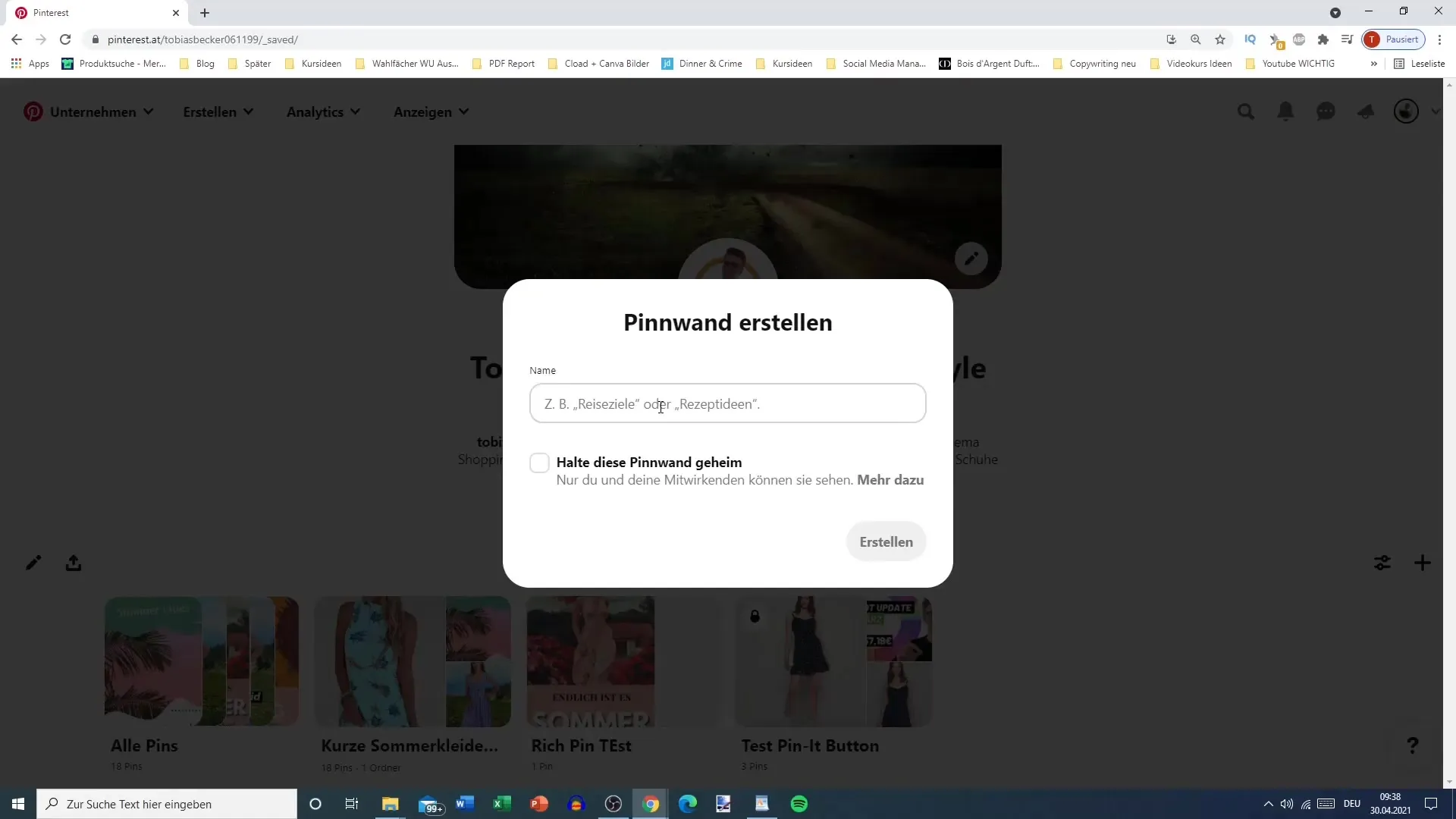This screenshot has height=819, width=1456.
Task: Open the Erstellen dropdown menu
Action: coord(218,112)
